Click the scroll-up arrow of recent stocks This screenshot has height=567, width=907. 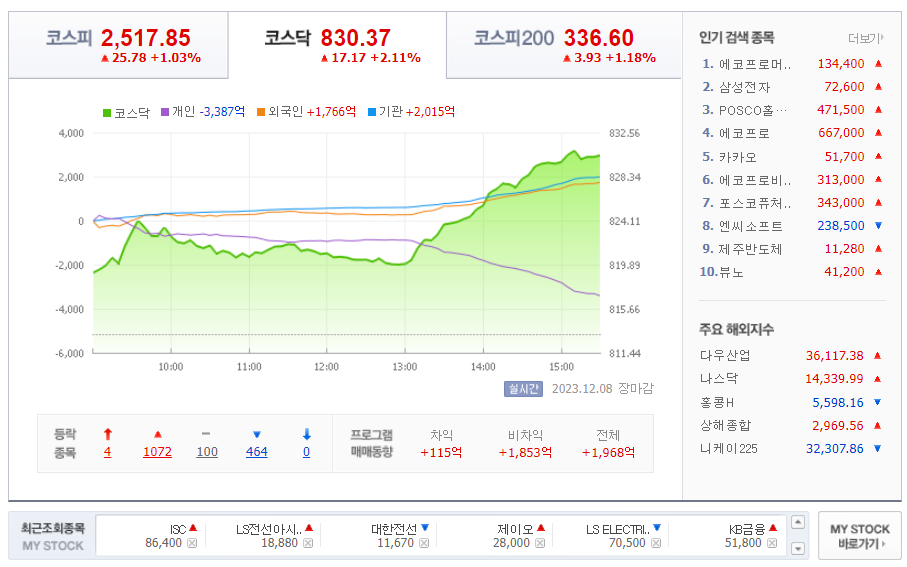tap(798, 522)
